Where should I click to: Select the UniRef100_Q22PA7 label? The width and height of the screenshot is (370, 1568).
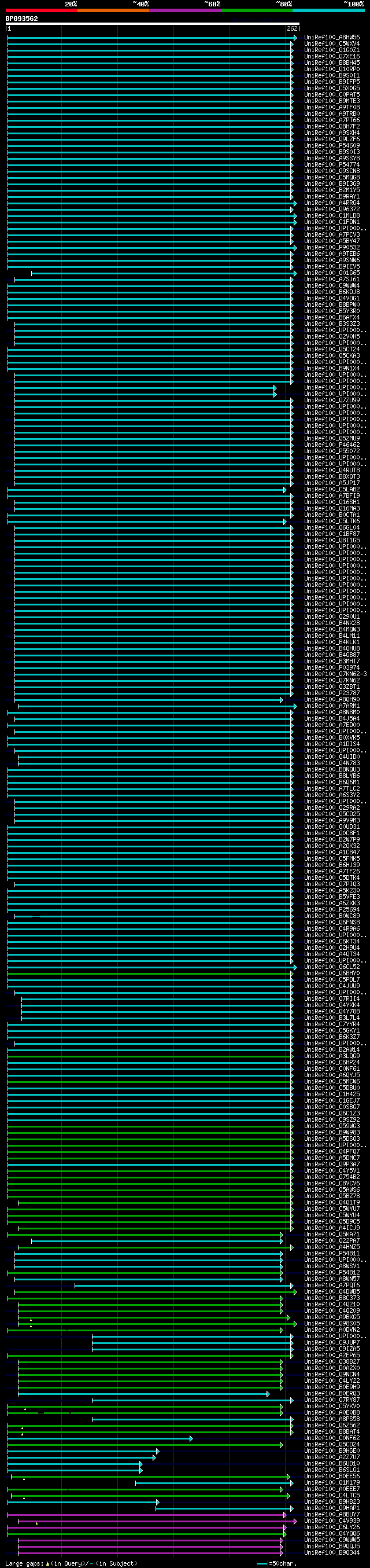point(332,1240)
